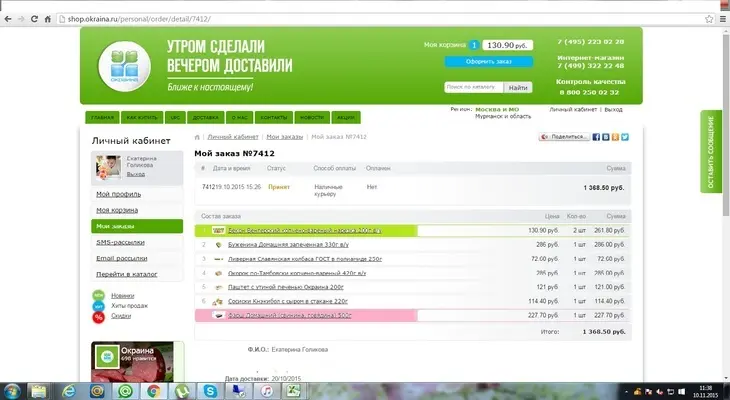This screenshot has width=730, height=400.
Task: Open iTunes from the taskbar
Action: tap(267, 391)
